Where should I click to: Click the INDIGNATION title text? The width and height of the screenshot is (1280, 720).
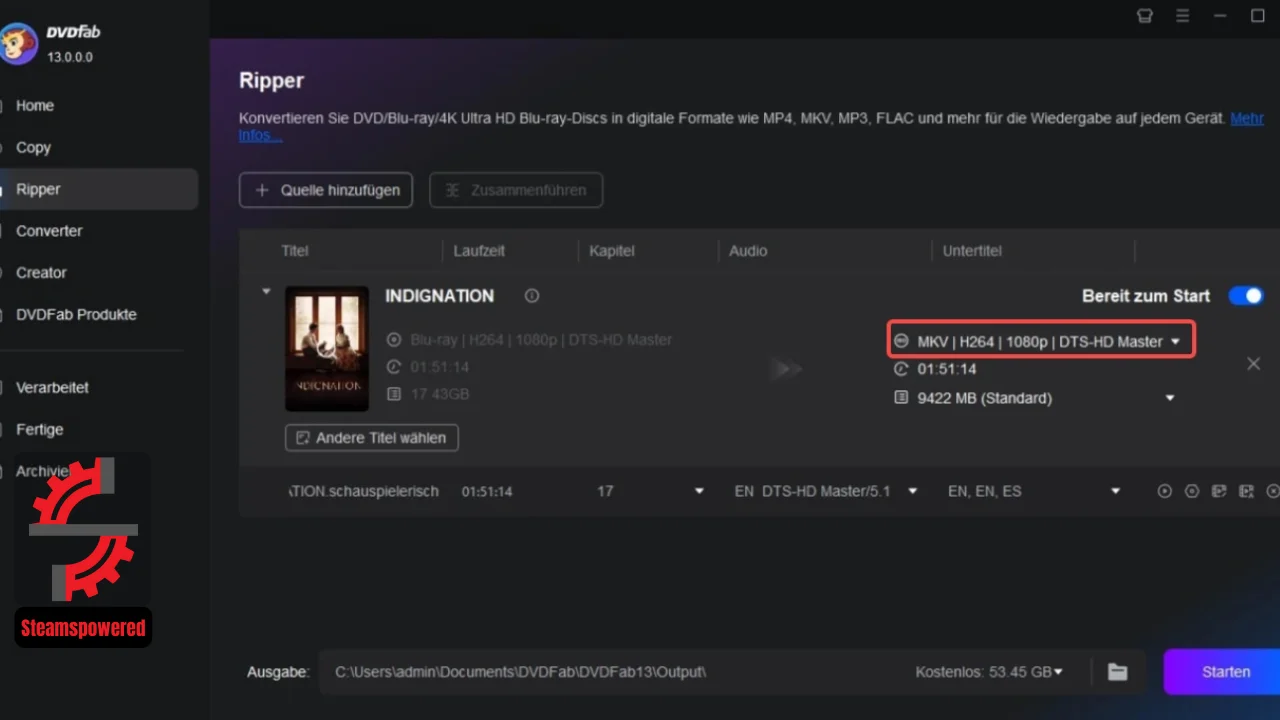click(440, 296)
